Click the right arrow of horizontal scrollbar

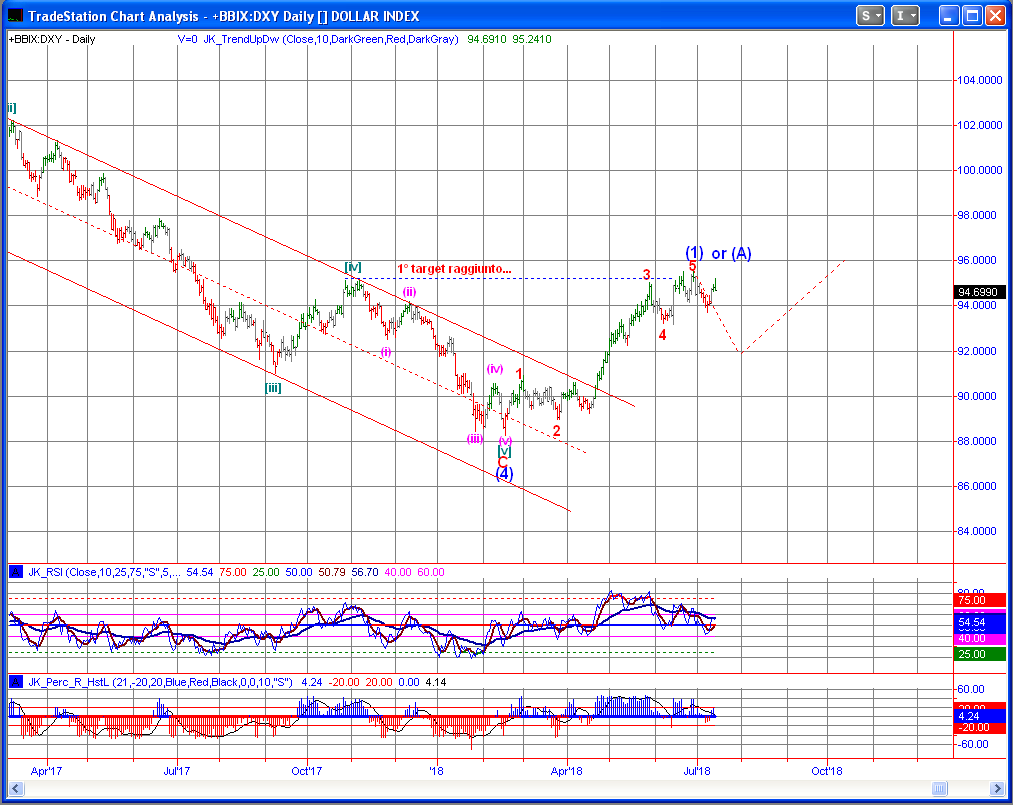pos(997,788)
